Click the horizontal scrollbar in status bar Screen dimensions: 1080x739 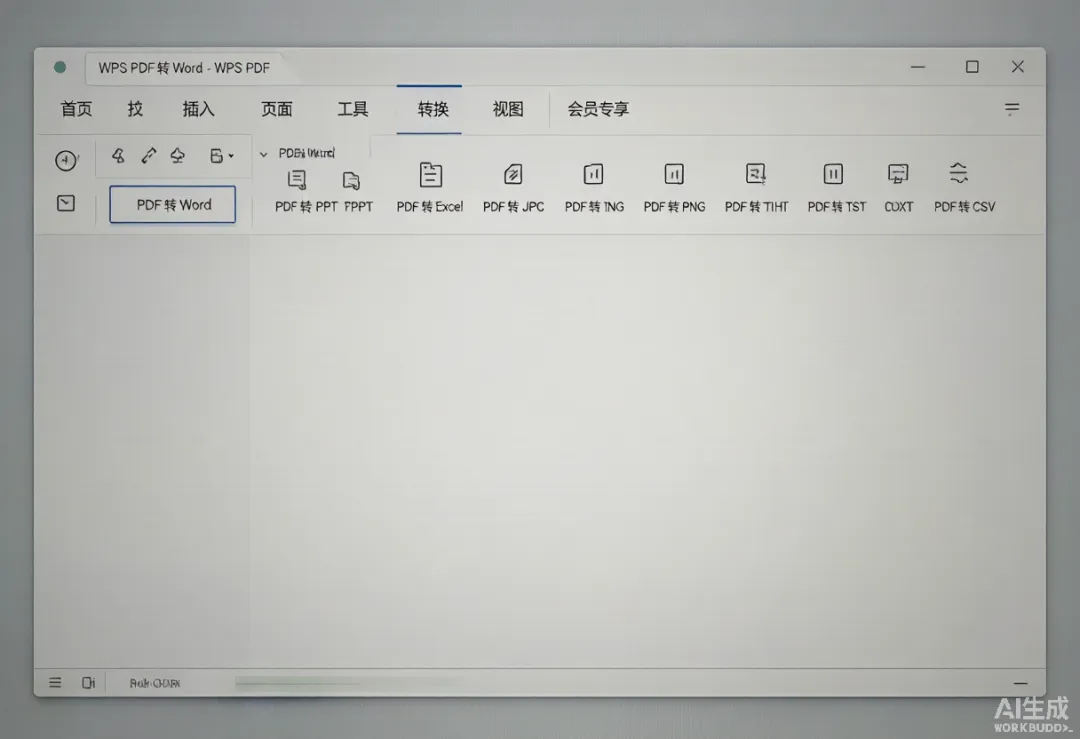click(x=351, y=682)
